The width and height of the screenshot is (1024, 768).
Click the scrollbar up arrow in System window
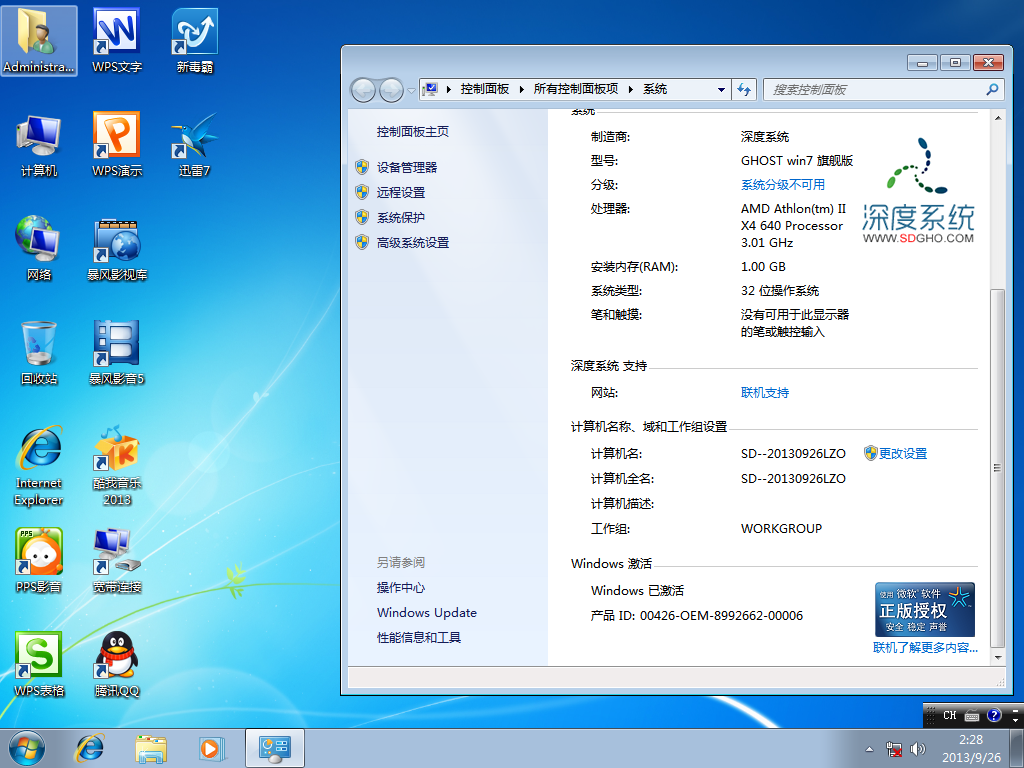click(997, 118)
